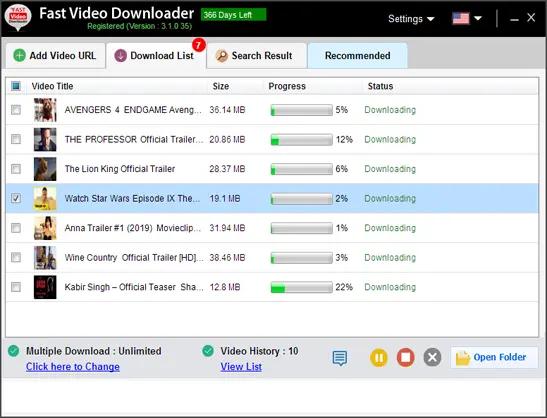
Task: Pause downloads with yellow pause button
Action: coord(379,358)
